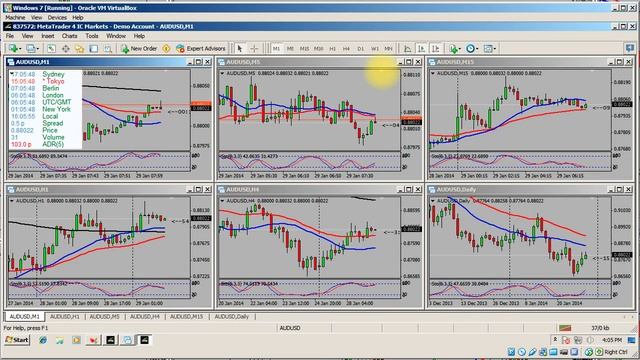Toggle the Expert Advisors button

tap(201, 49)
